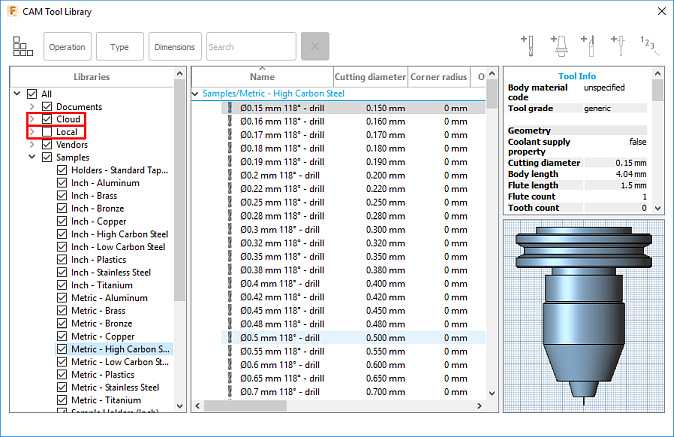Sort by the Name column header
This screenshot has height=437, width=674.
262,77
